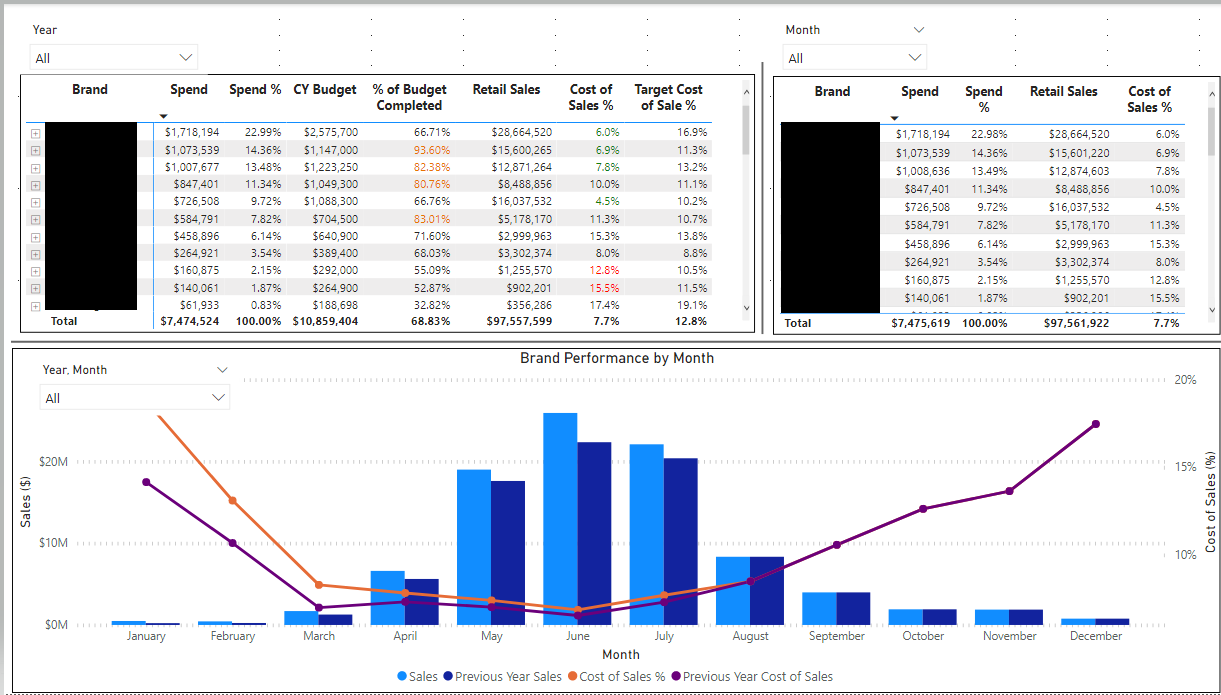This screenshot has width=1221, height=695.
Task: Click the 15.5% red cost of sales cell
Action: (604, 288)
